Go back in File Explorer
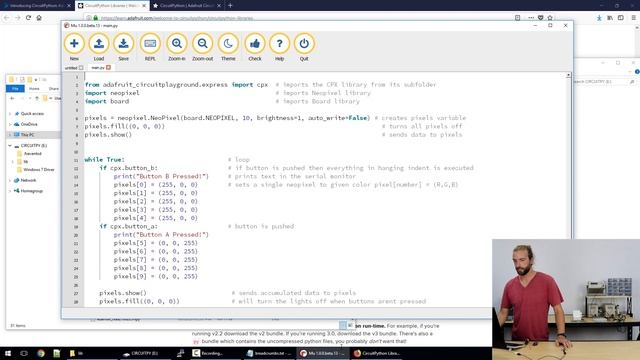 point(12,98)
